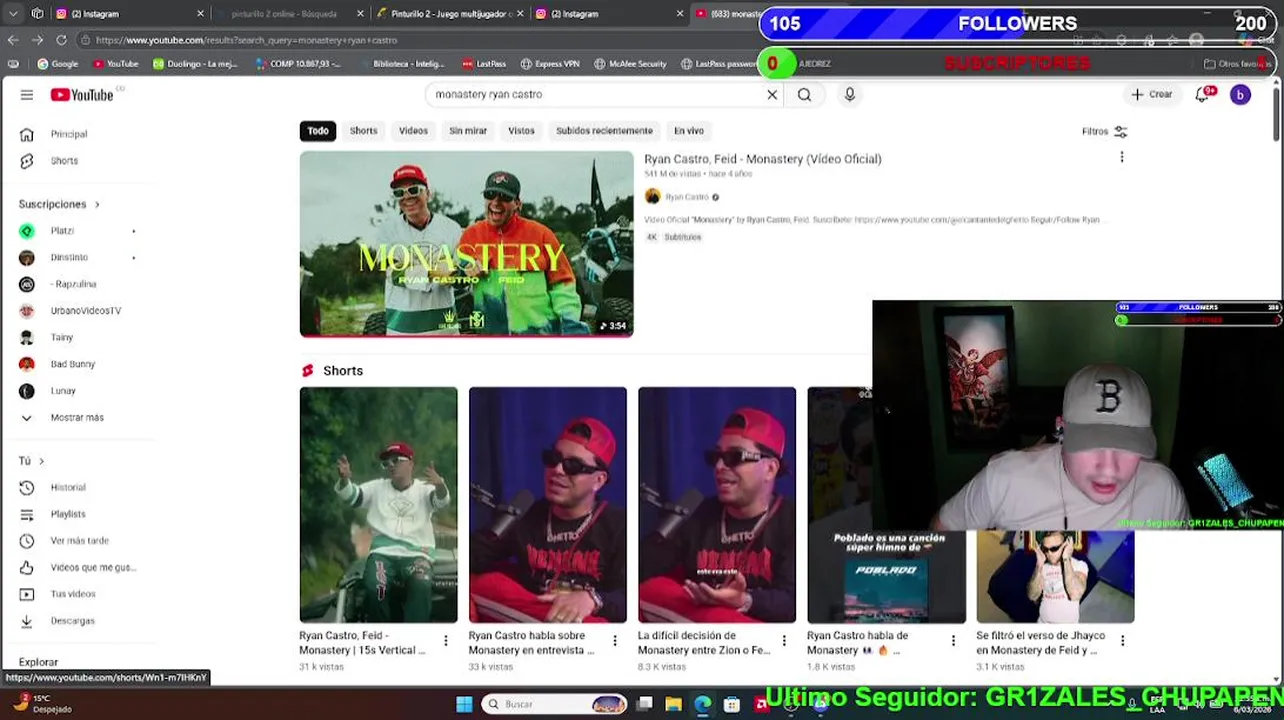Open short Ryan Castro habla sobre Monastery
The width and height of the screenshot is (1284, 720).
click(x=547, y=505)
